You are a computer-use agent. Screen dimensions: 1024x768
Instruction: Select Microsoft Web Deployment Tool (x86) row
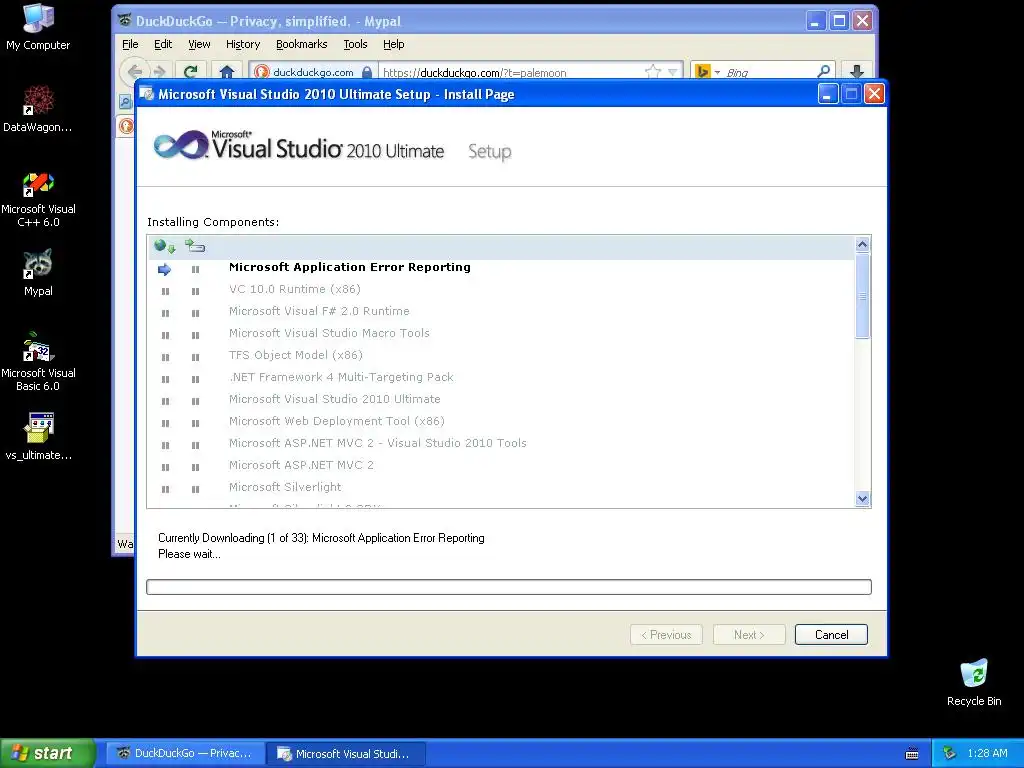point(501,421)
